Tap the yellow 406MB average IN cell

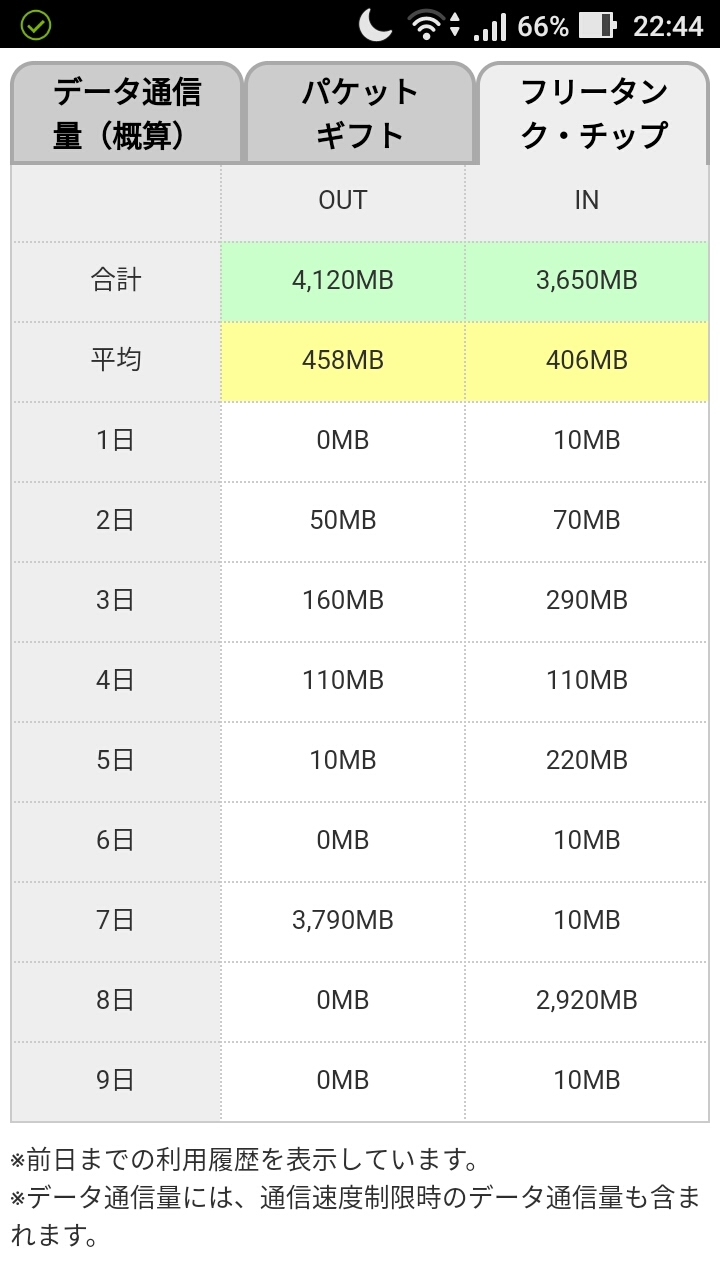pos(587,360)
